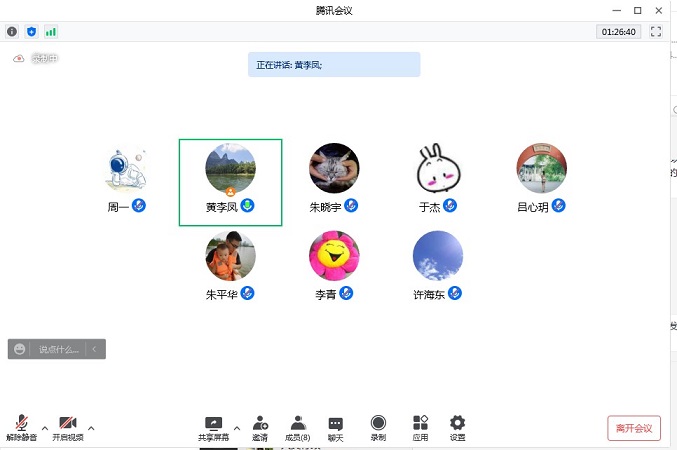677x450 pixels.
Task: Open 设置 (Settings) gear
Action: point(457,428)
